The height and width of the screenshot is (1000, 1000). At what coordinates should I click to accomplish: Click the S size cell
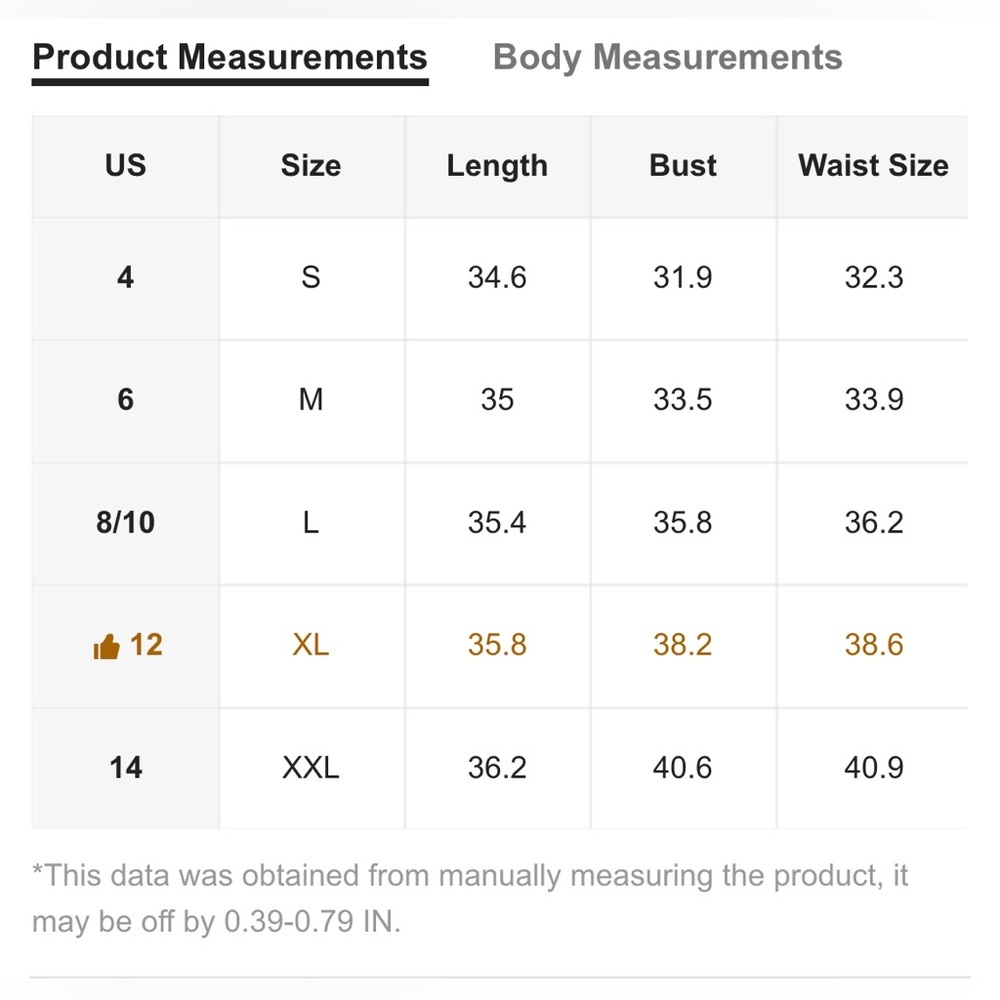(x=311, y=278)
